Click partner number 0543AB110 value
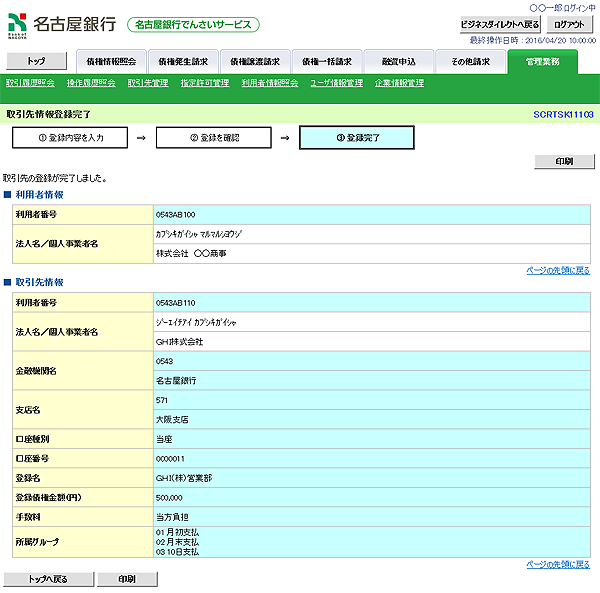Screen dimensions: 600x593 pyautogui.click(x=176, y=303)
